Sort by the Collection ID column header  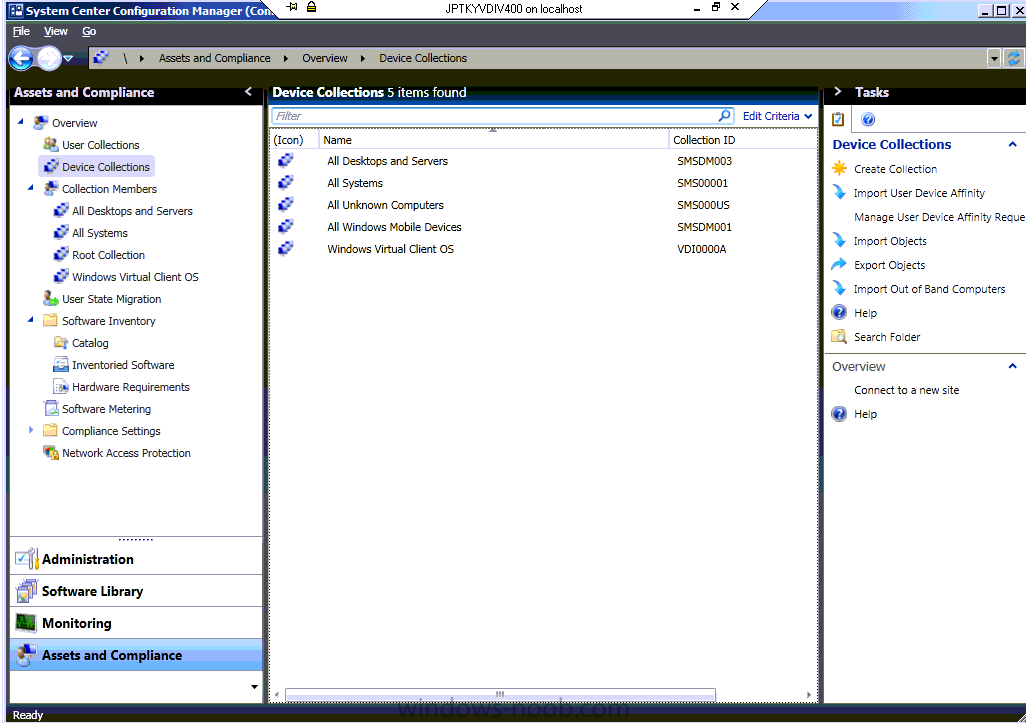(x=743, y=139)
